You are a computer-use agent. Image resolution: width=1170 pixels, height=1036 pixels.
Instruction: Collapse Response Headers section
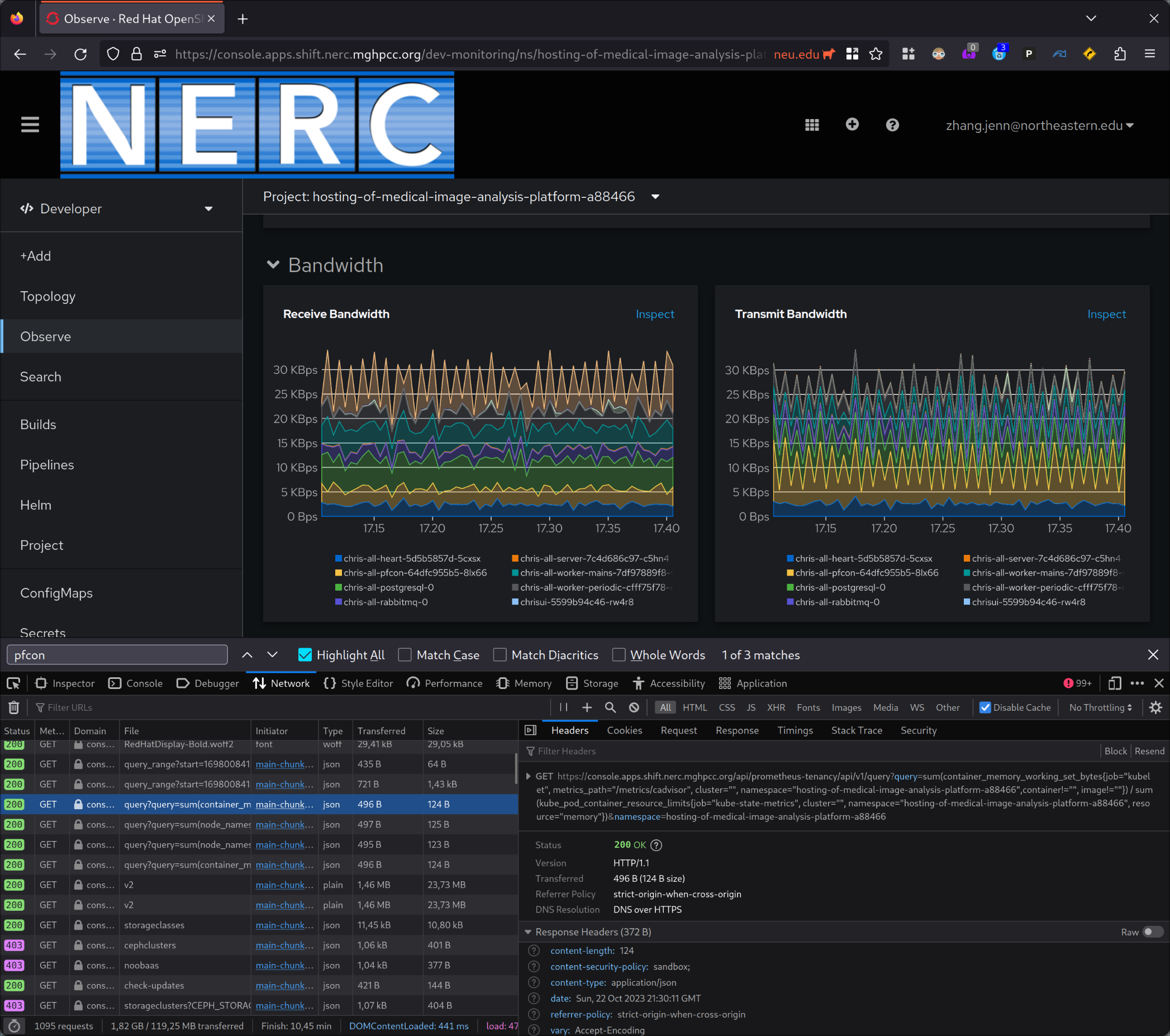tap(528, 932)
